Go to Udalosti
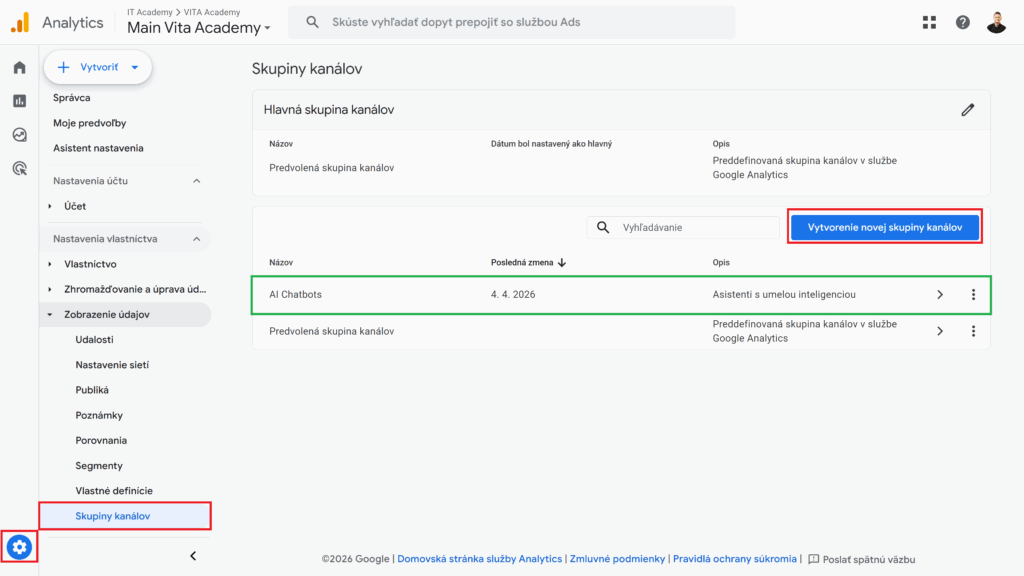The width and height of the screenshot is (1024, 576). click(94, 340)
